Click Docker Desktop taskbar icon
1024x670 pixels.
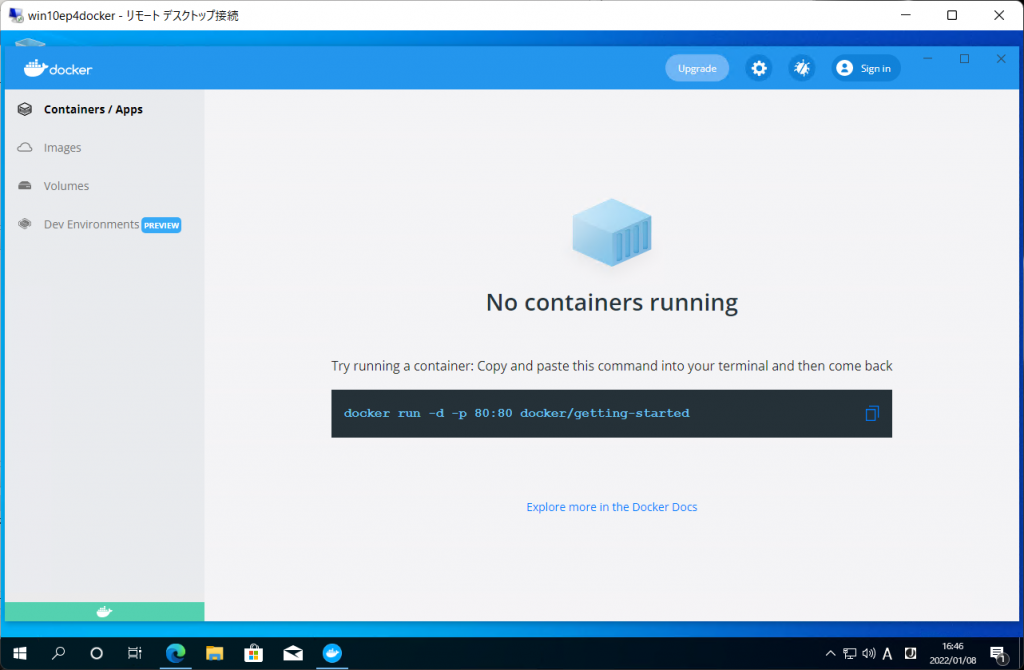tap(332, 653)
